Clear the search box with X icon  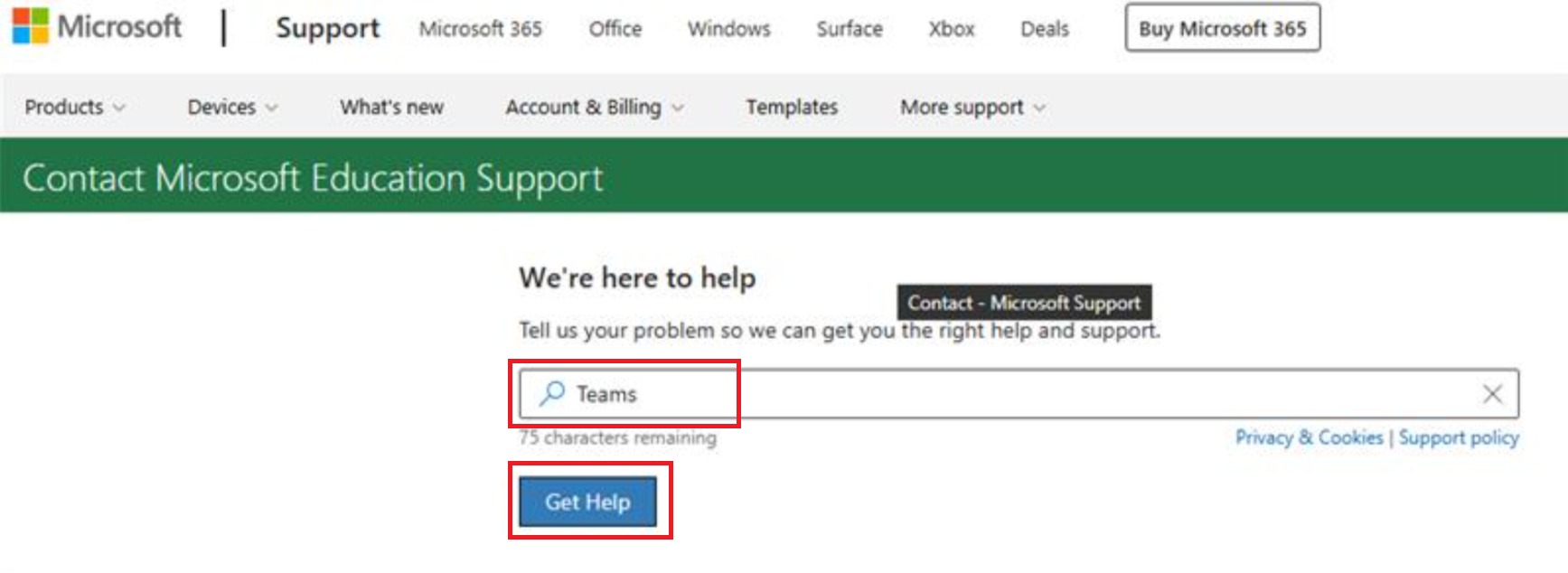point(1492,394)
